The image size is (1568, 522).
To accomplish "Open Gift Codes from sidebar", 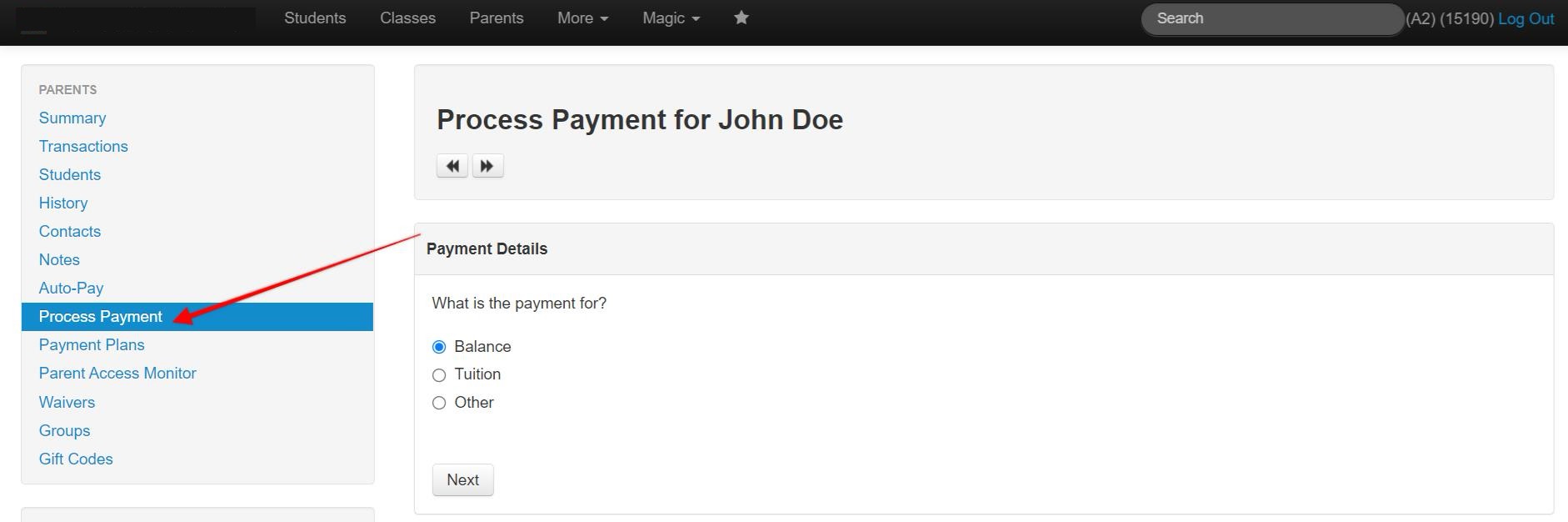I will [76, 459].
